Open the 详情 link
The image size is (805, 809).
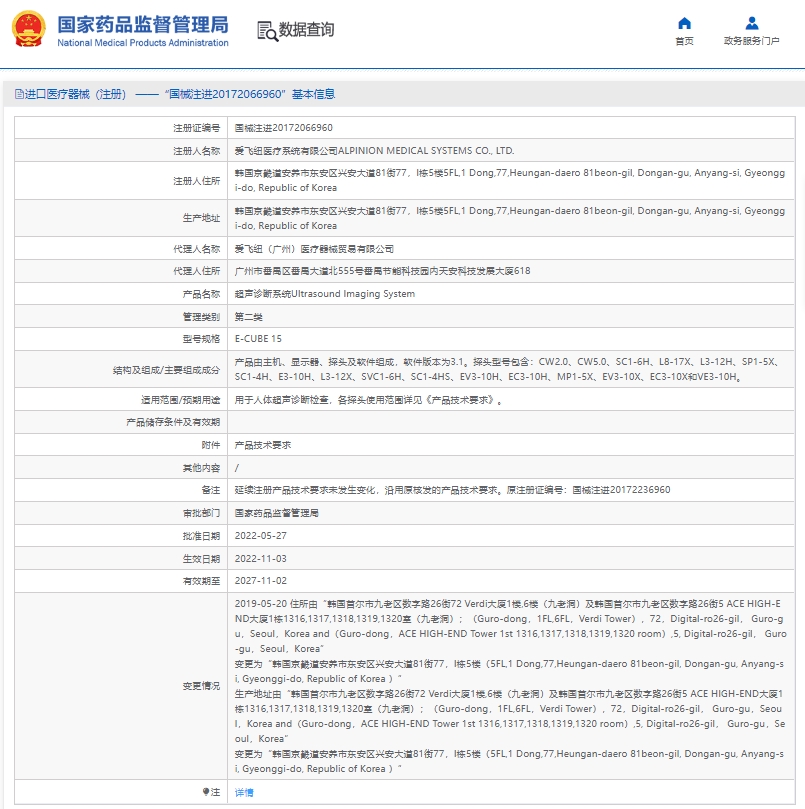pyautogui.click(x=244, y=792)
